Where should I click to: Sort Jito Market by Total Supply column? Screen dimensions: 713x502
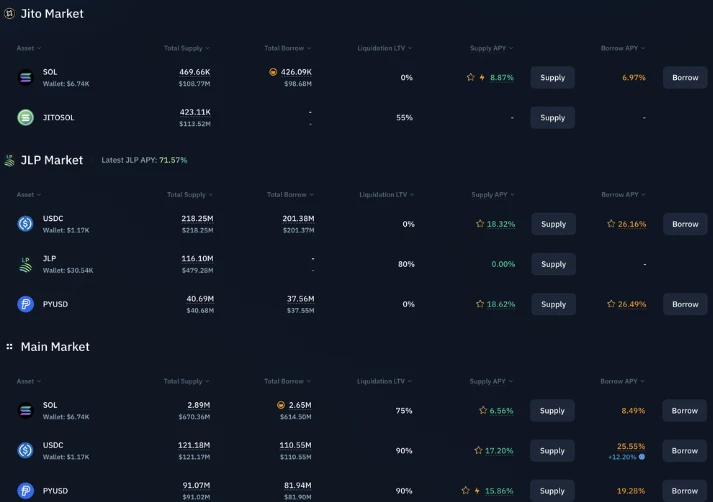click(x=187, y=48)
